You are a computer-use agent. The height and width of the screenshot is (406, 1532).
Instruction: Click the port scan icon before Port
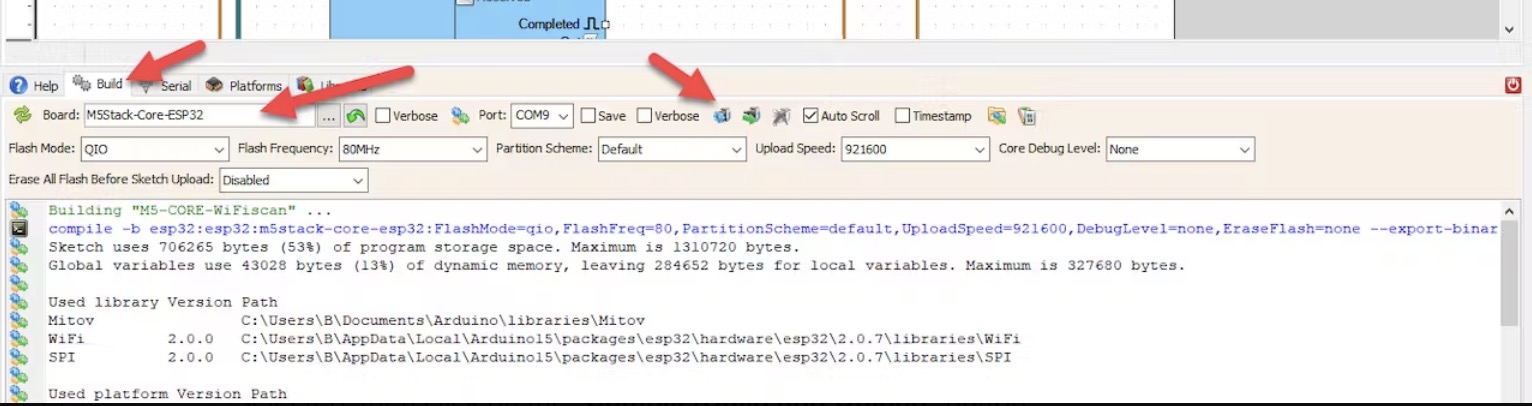tap(460, 116)
